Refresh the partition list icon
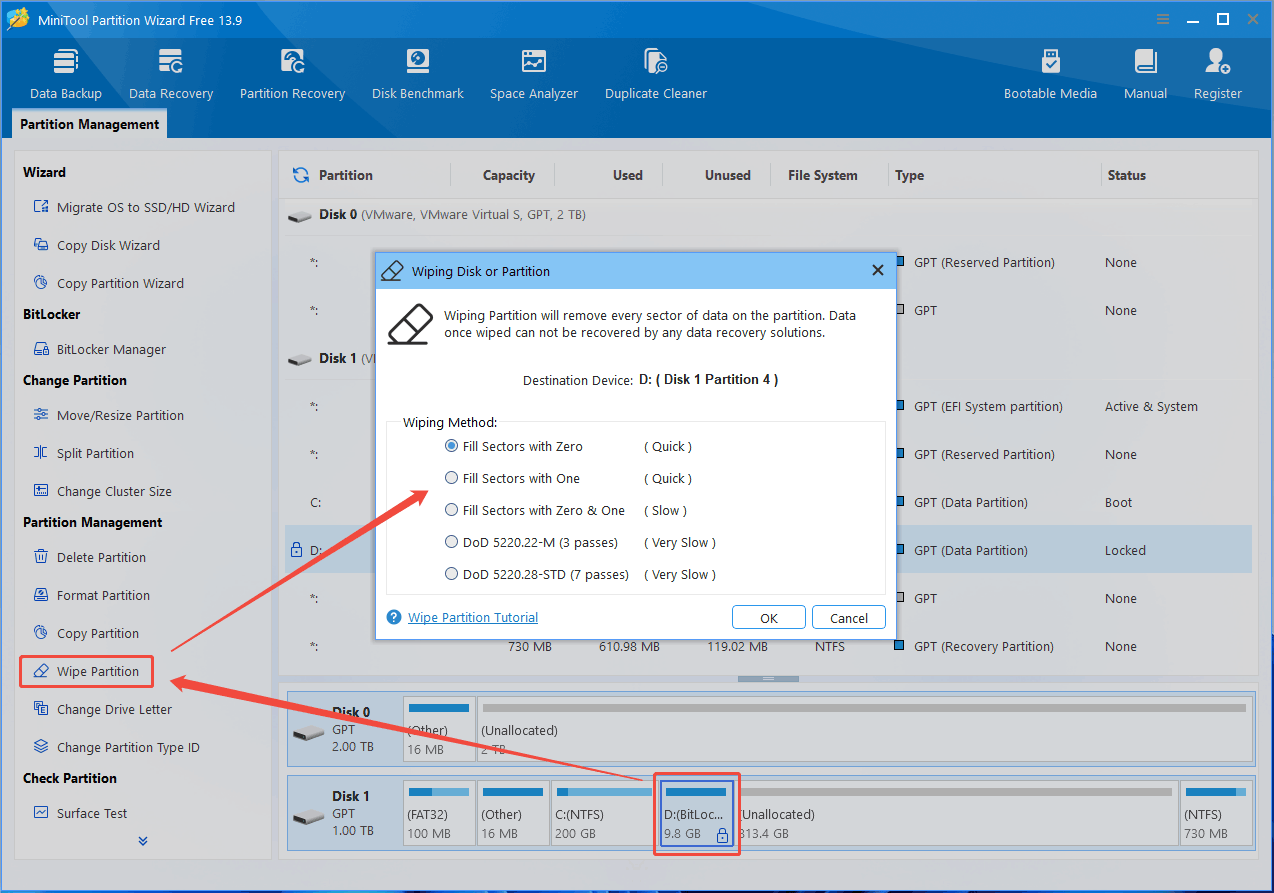The width and height of the screenshot is (1274, 893). coord(300,175)
